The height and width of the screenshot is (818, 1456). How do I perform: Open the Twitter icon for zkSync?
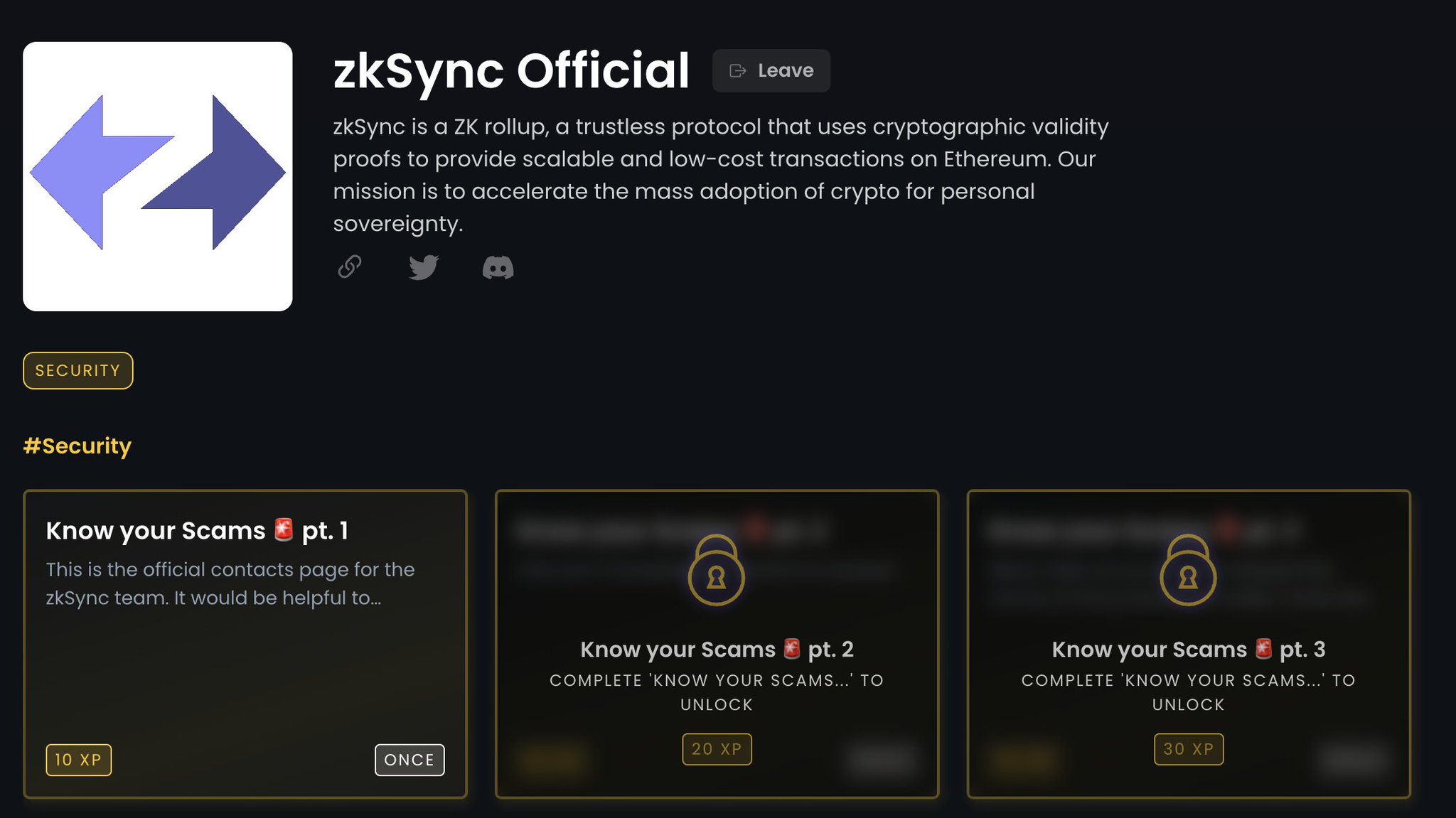[x=424, y=267]
